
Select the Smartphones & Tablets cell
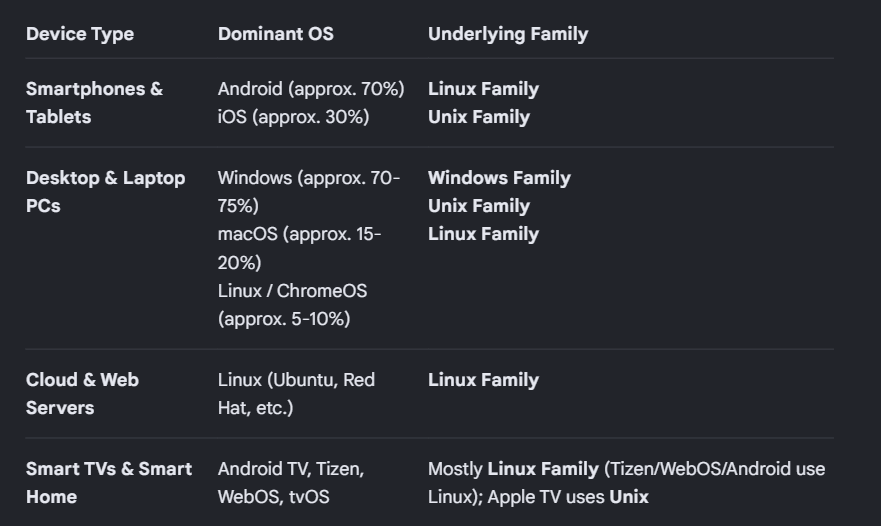tap(94, 103)
